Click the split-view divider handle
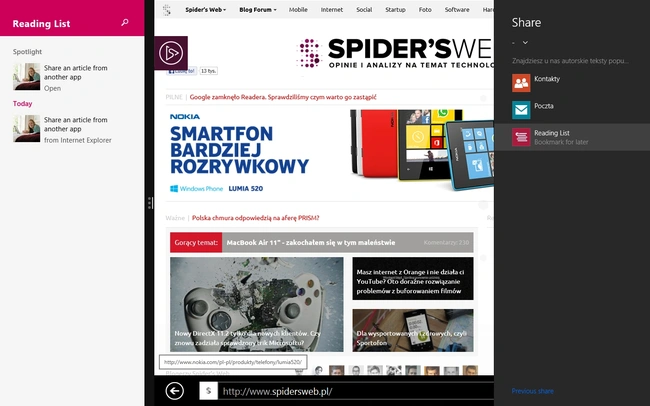The width and height of the screenshot is (650, 406). tap(150, 203)
